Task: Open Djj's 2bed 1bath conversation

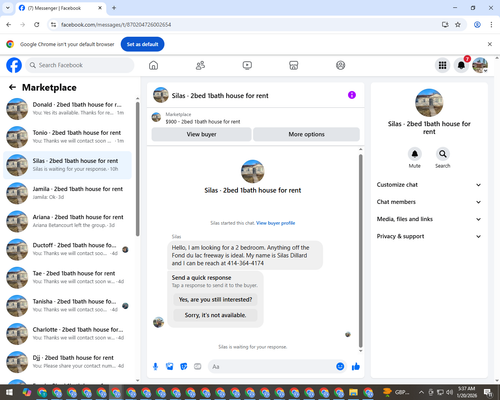Action: coord(68,362)
